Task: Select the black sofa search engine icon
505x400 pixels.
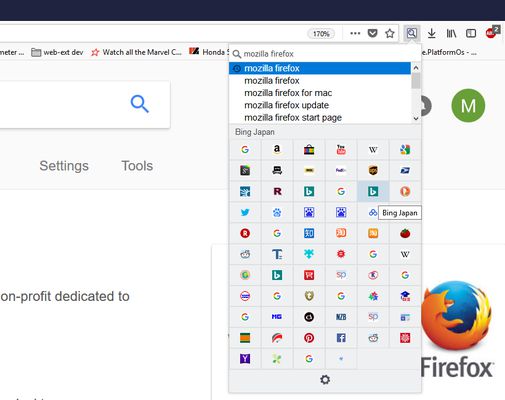Action: click(277, 170)
